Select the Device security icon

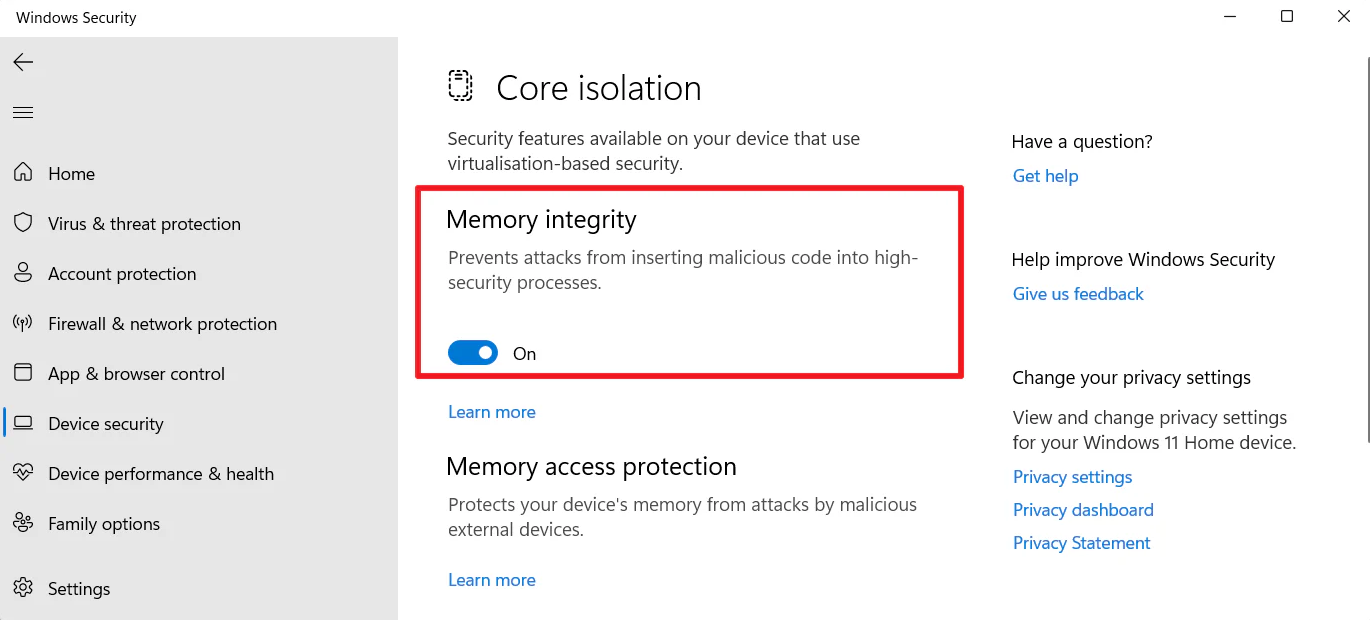click(x=23, y=423)
